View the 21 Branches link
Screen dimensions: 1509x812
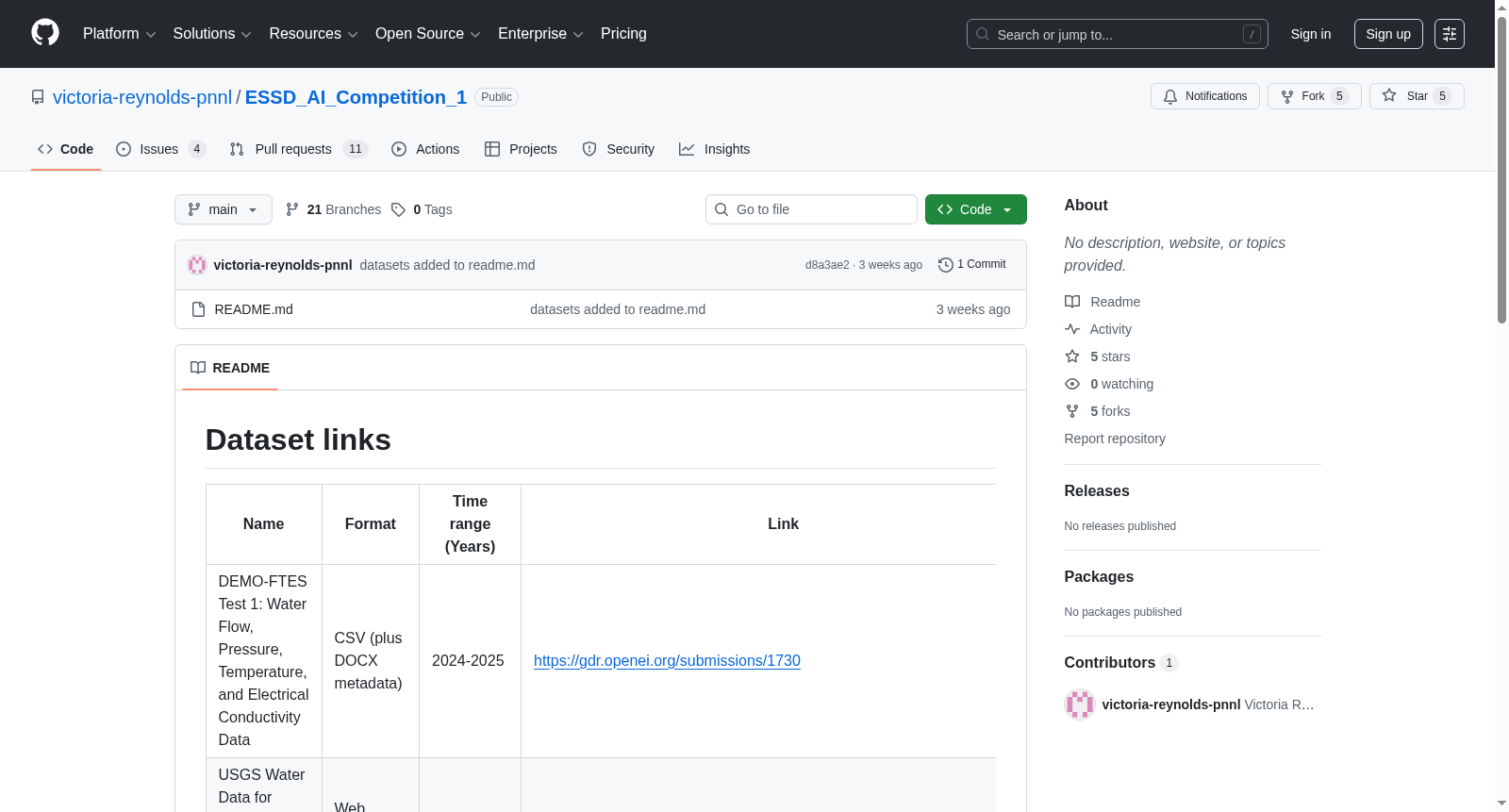tap(333, 209)
